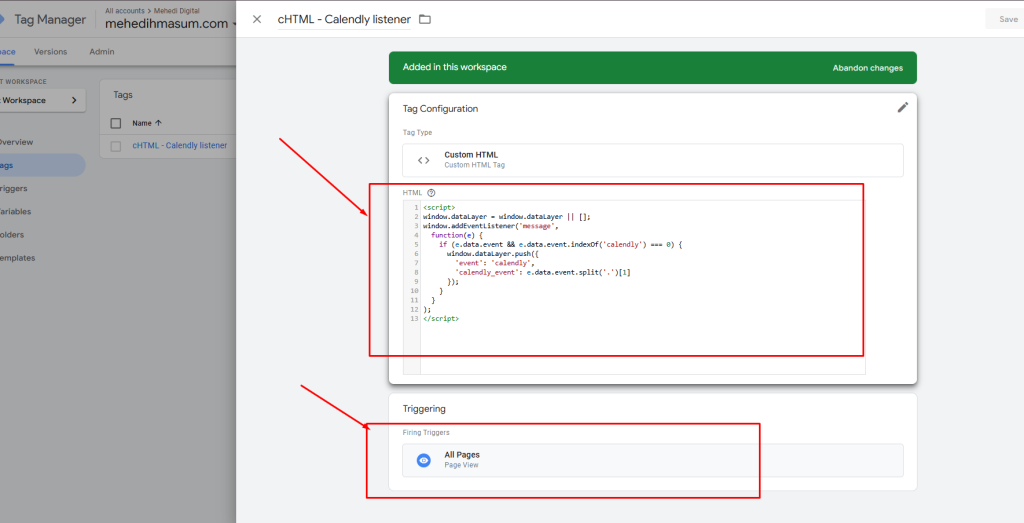This screenshot has height=523, width=1024.
Task: Click the Tag Manager logo text
Action: 50,20
